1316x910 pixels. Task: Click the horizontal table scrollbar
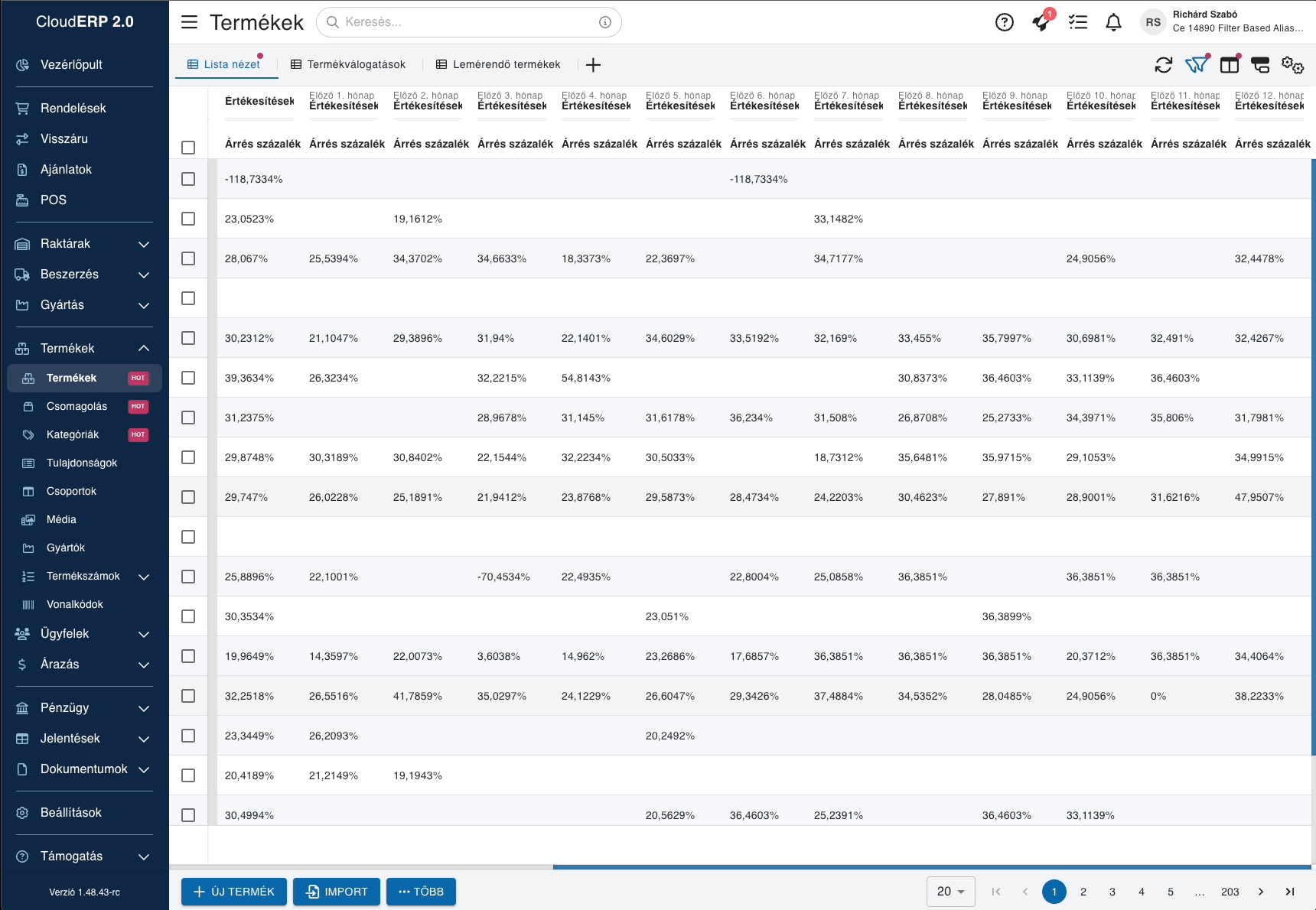[933, 867]
